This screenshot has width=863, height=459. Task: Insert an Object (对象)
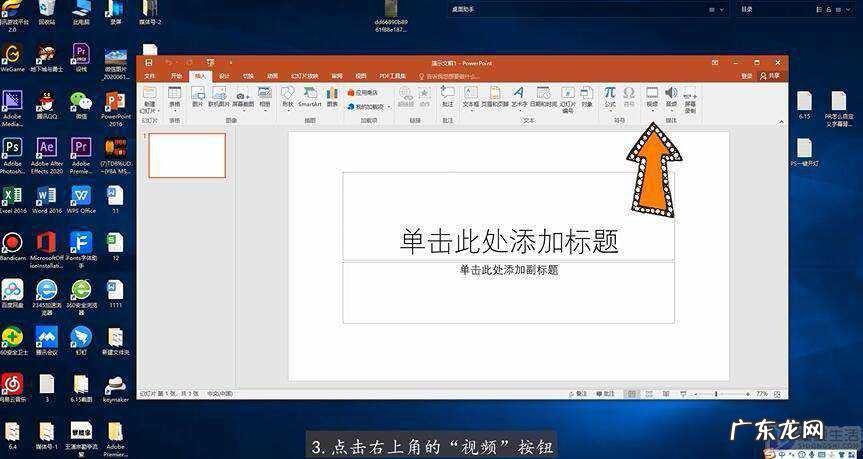click(587, 97)
